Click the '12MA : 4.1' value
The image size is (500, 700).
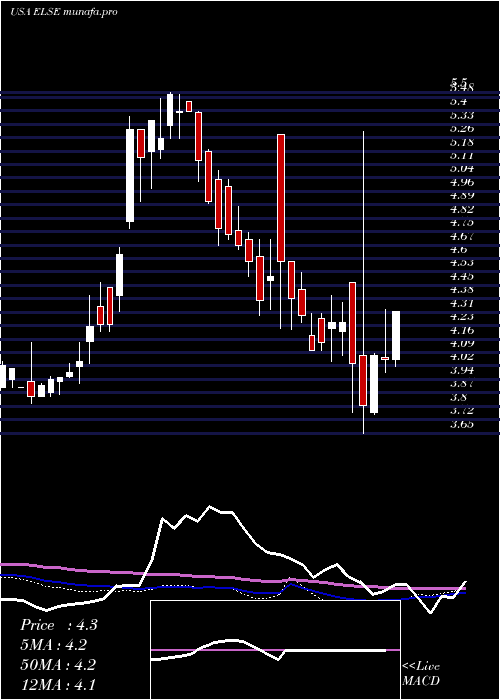coord(57,685)
